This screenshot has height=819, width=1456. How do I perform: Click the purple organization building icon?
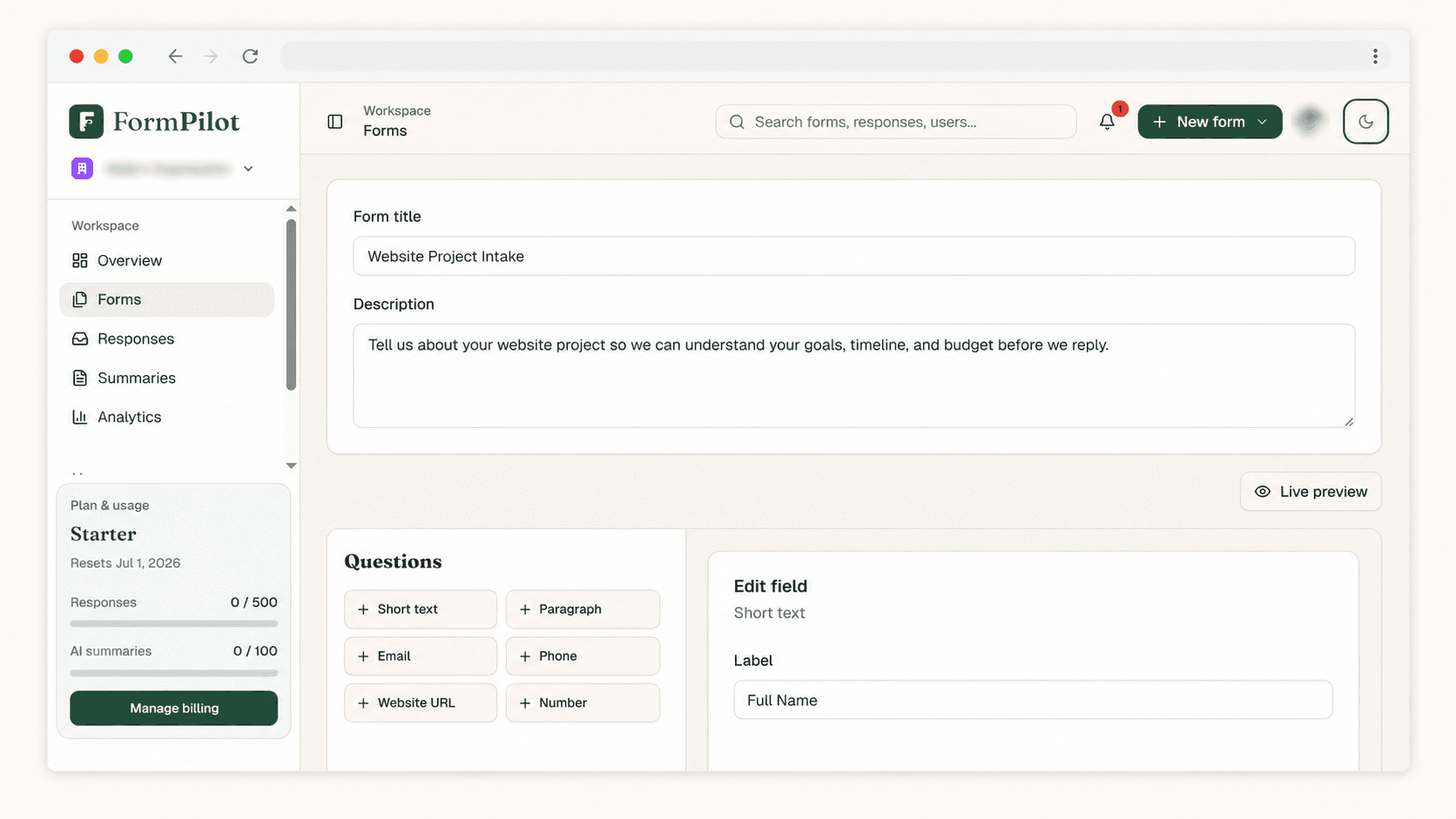[x=82, y=168]
